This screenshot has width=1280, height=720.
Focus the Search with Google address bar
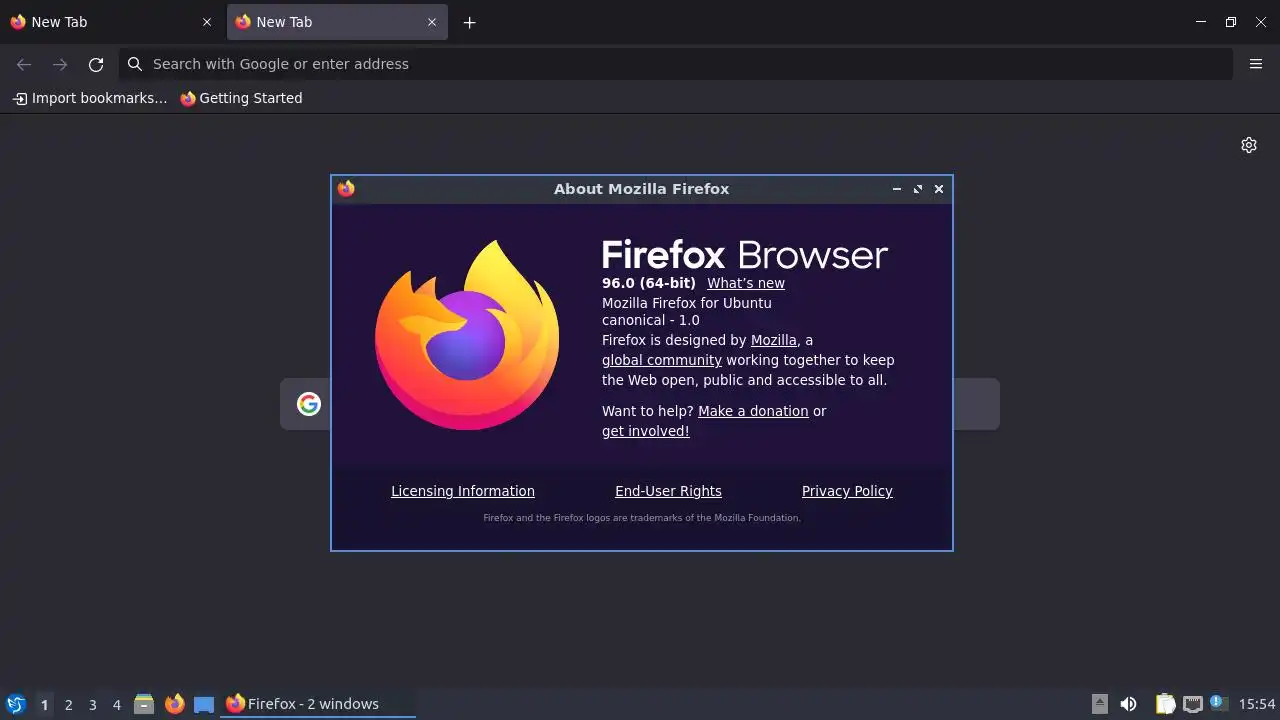[x=676, y=64]
